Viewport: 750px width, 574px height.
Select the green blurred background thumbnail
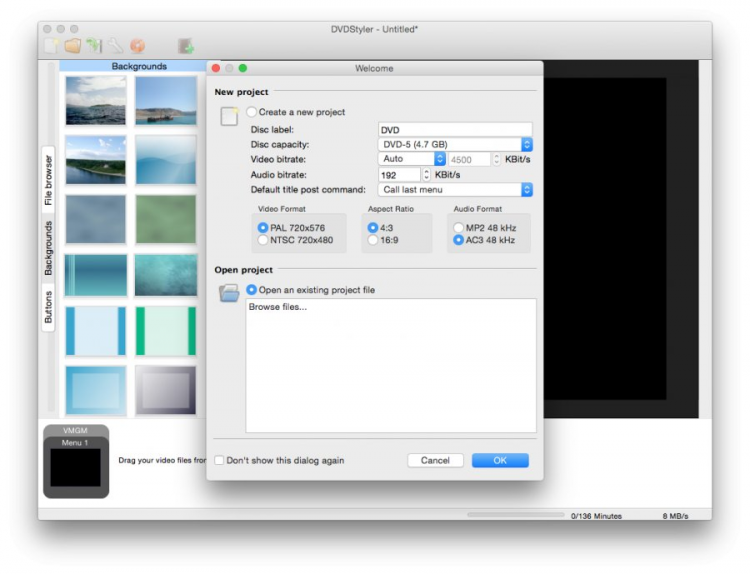click(165, 219)
